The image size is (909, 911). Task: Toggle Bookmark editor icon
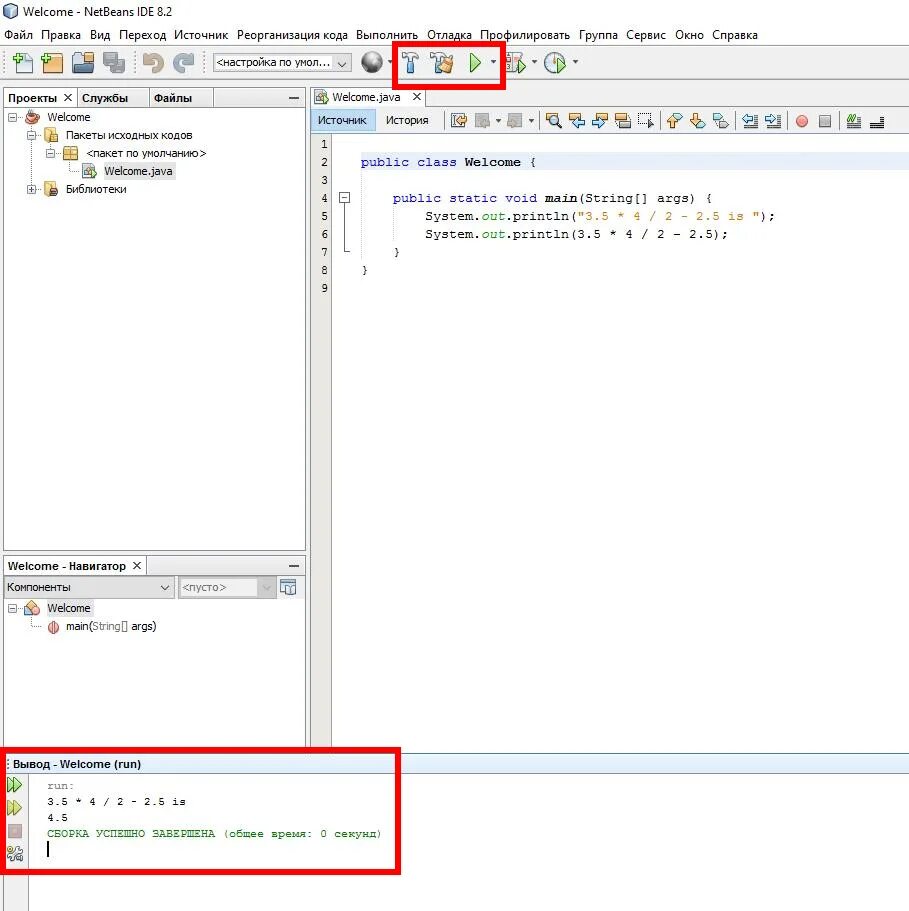pyautogui.click(x=720, y=120)
